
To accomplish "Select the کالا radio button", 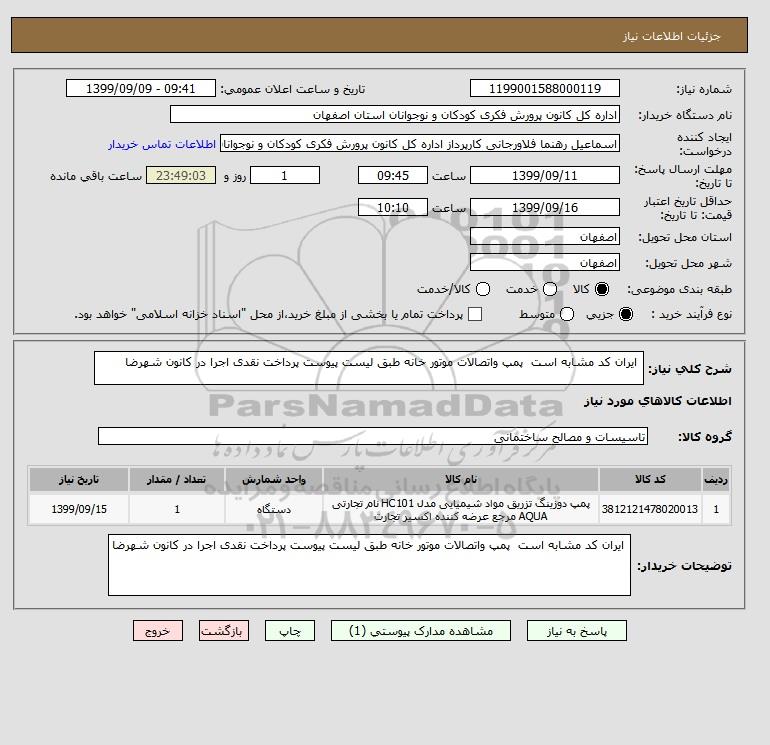I will click(602, 289).
